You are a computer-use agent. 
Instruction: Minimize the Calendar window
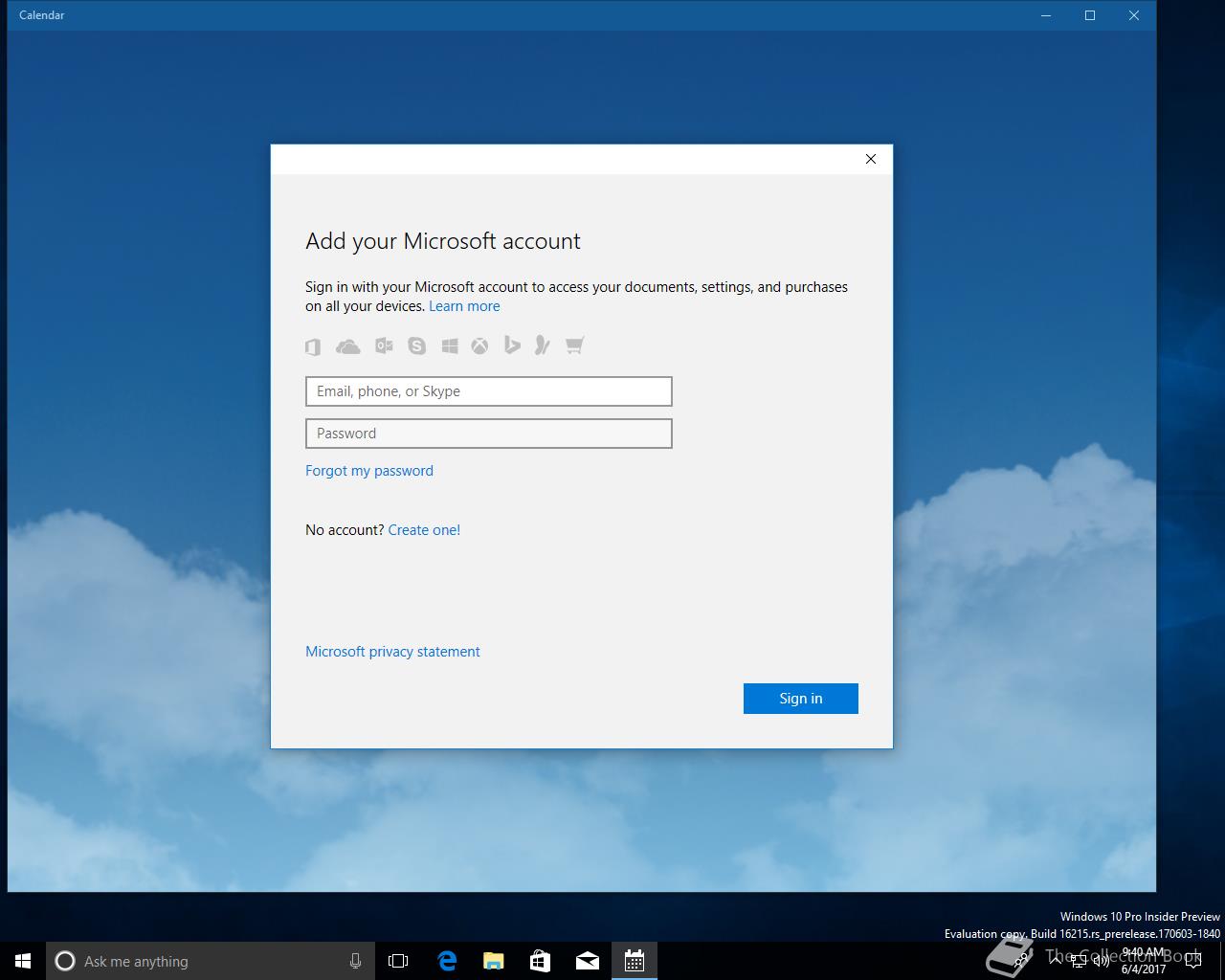pos(1045,15)
